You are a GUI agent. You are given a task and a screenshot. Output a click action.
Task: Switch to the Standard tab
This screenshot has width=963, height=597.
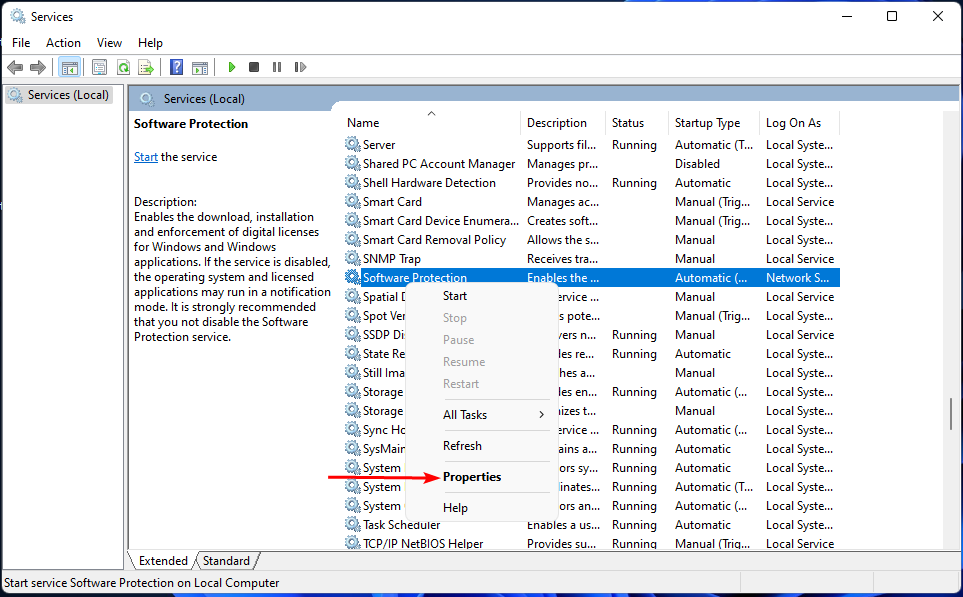click(227, 561)
